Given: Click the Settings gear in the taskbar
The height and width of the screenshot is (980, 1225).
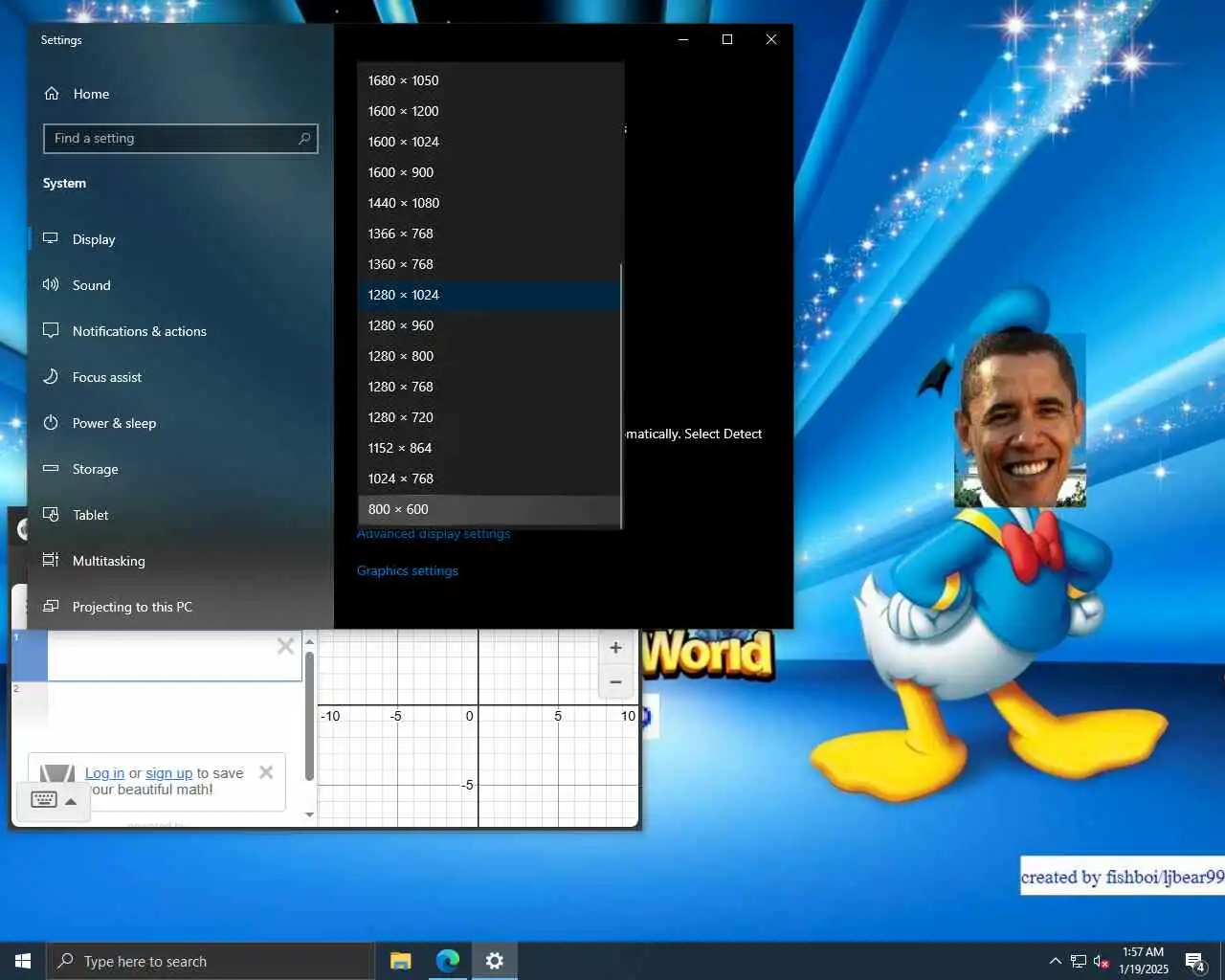Looking at the screenshot, I should coord(495,961).
